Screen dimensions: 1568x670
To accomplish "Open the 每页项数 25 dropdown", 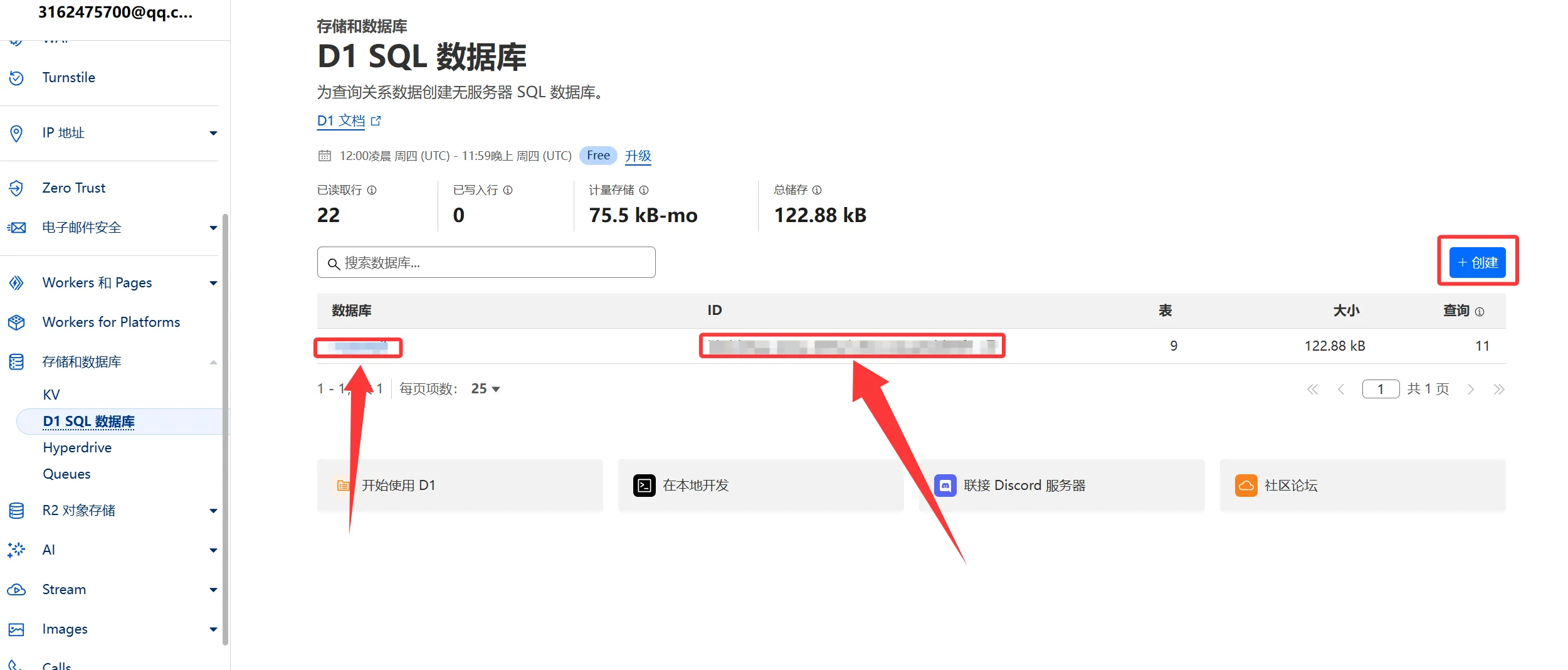I will coord(486,389).
